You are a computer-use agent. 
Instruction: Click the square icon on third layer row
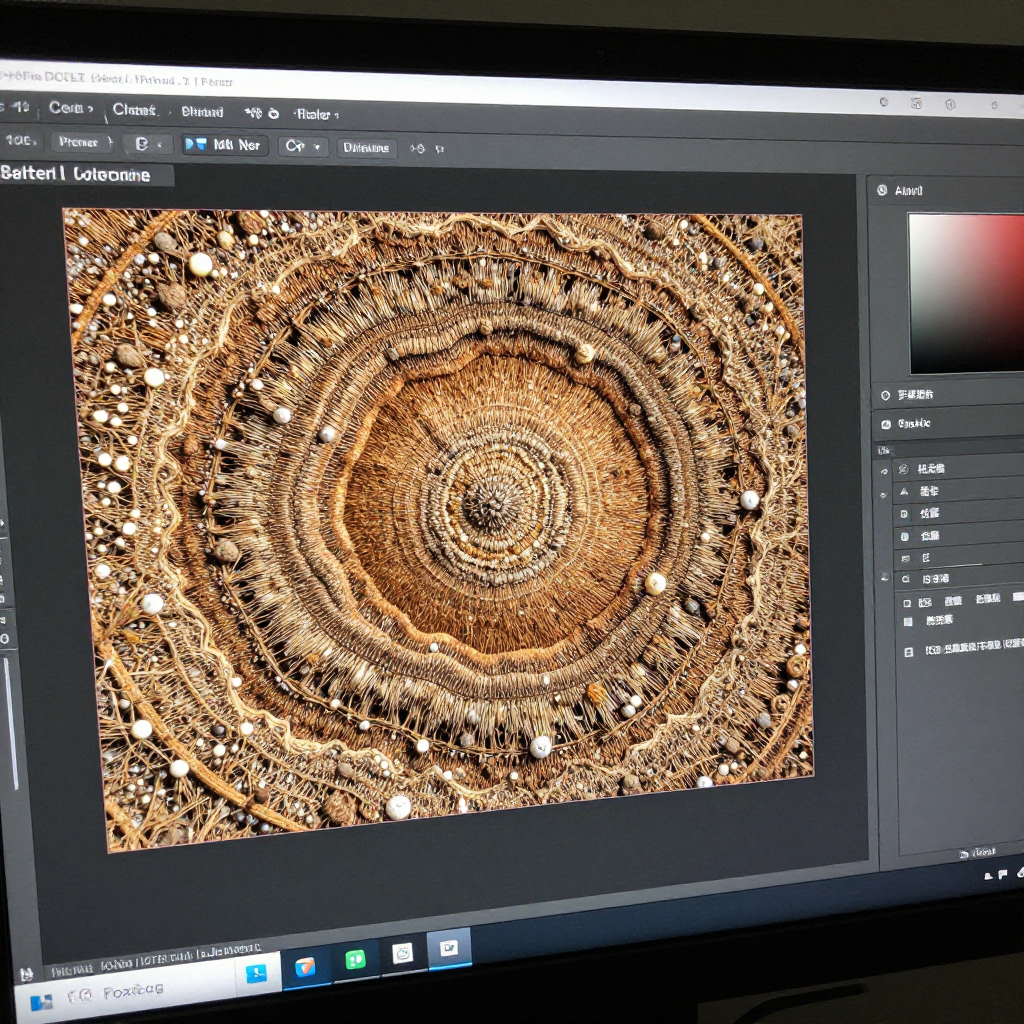904,514
